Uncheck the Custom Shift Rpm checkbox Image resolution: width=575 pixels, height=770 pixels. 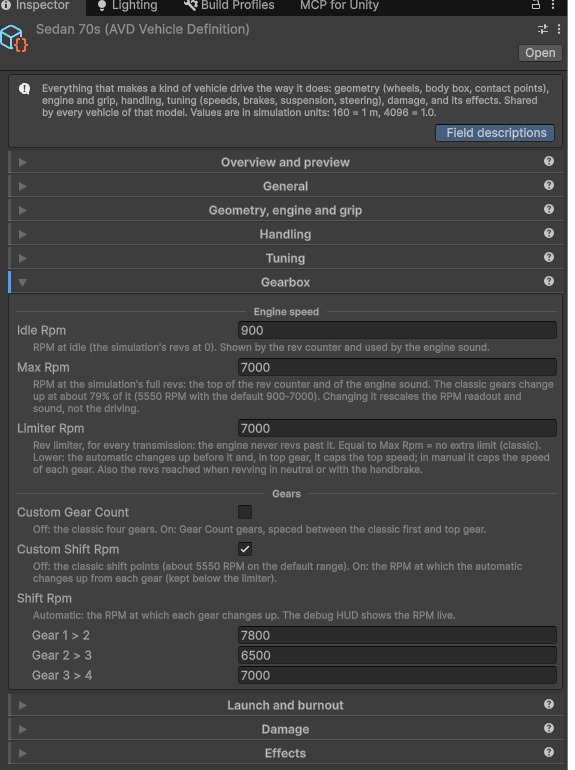click(245, 549)
